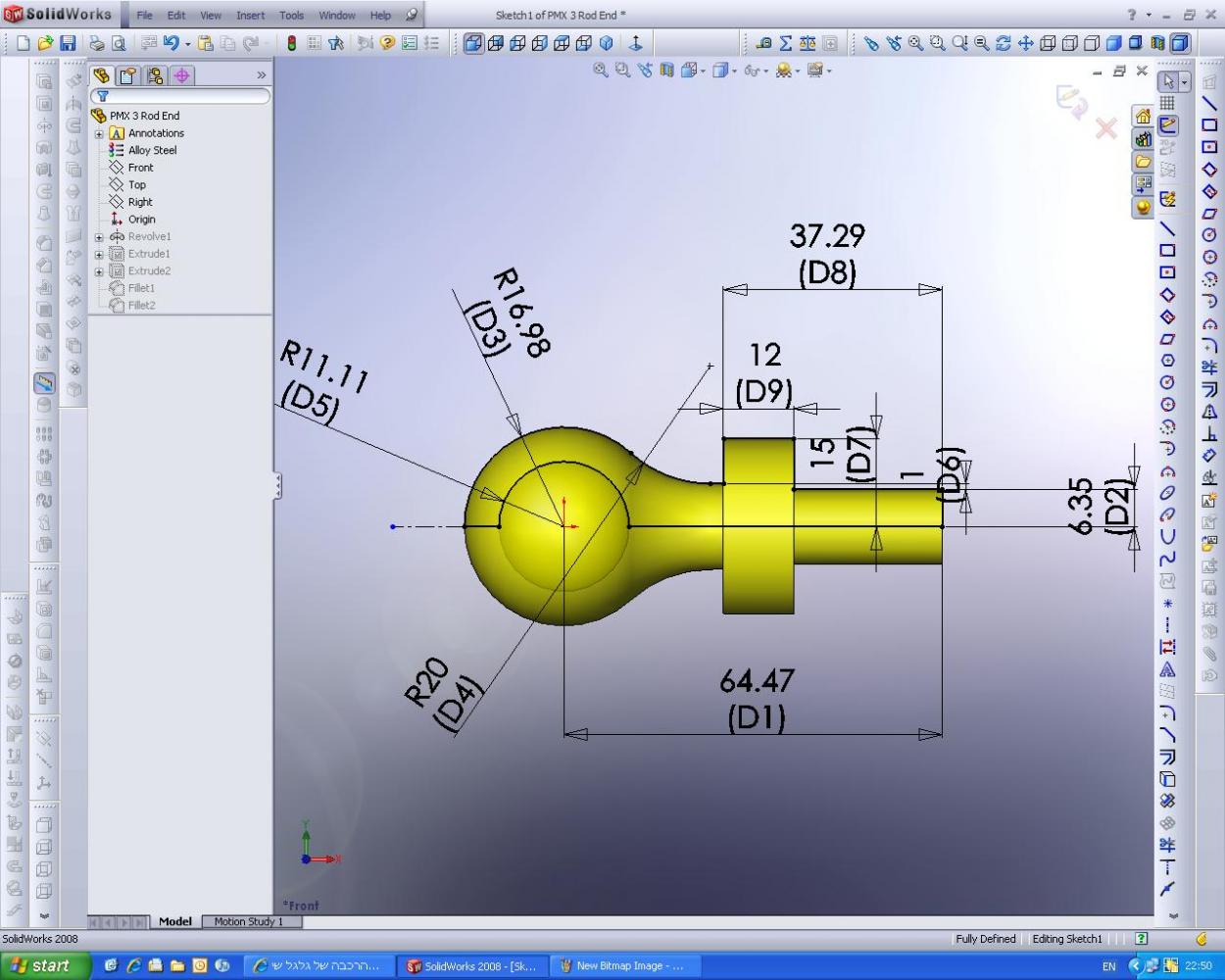This screenshot has width=1225, height=980.
Task: Expand the Revolve1 feature node
Action: pos(99,237)
